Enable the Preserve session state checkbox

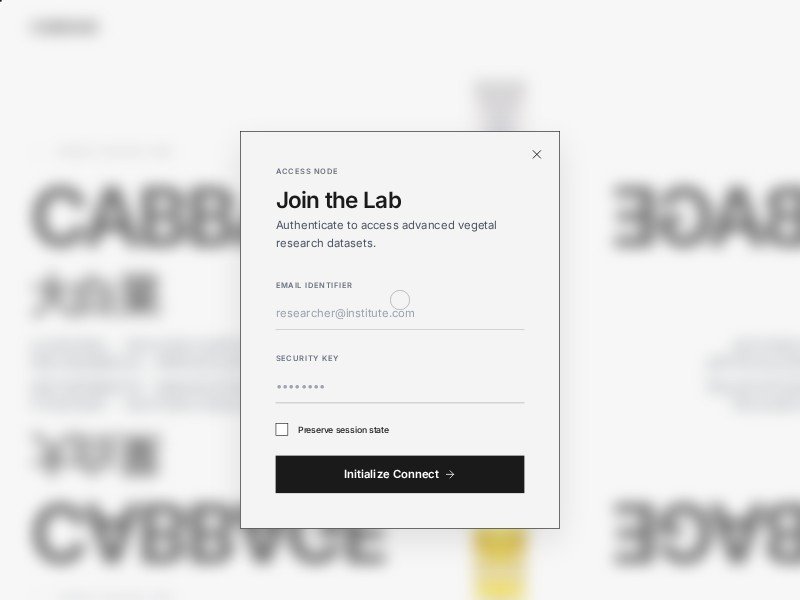(x=282, y=430)
